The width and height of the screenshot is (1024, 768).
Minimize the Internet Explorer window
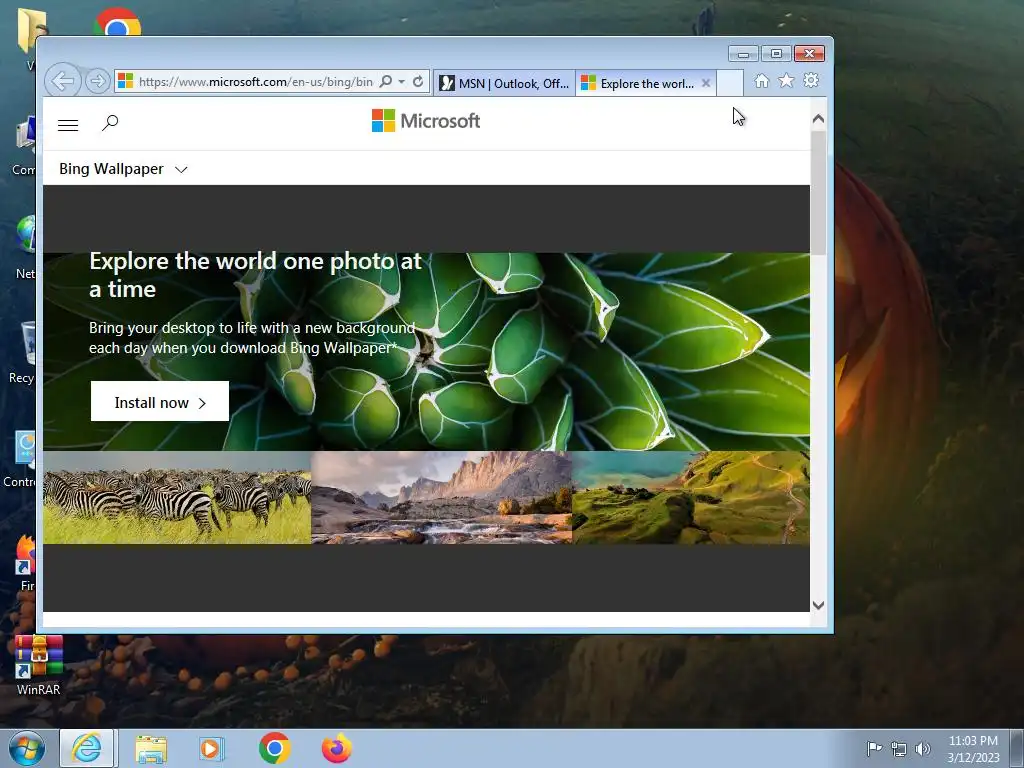(743, 54)
